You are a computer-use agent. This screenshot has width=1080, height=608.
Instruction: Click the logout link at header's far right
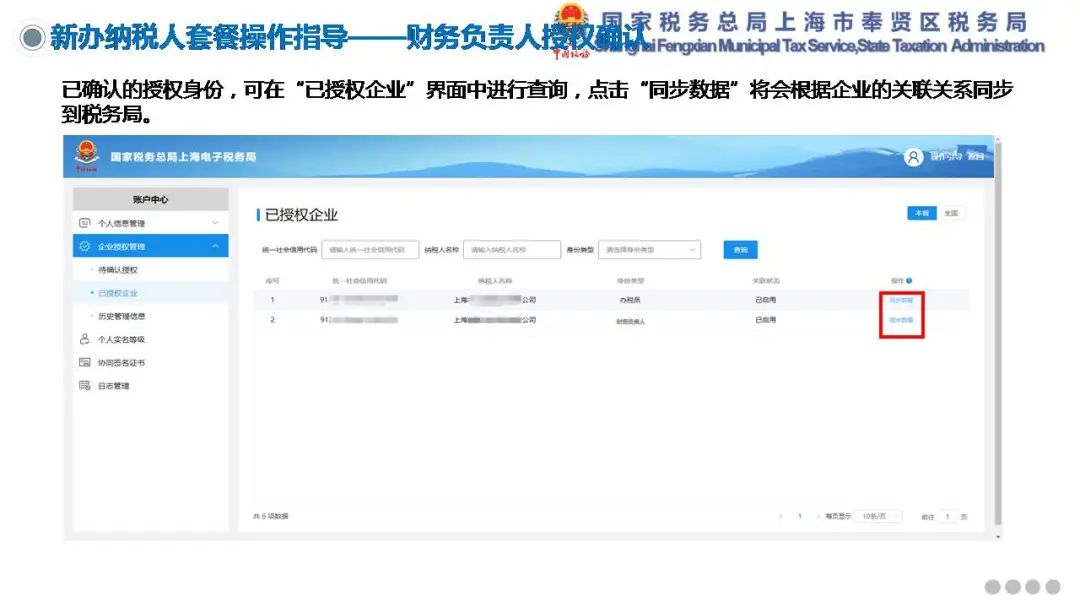pos(976,156)
